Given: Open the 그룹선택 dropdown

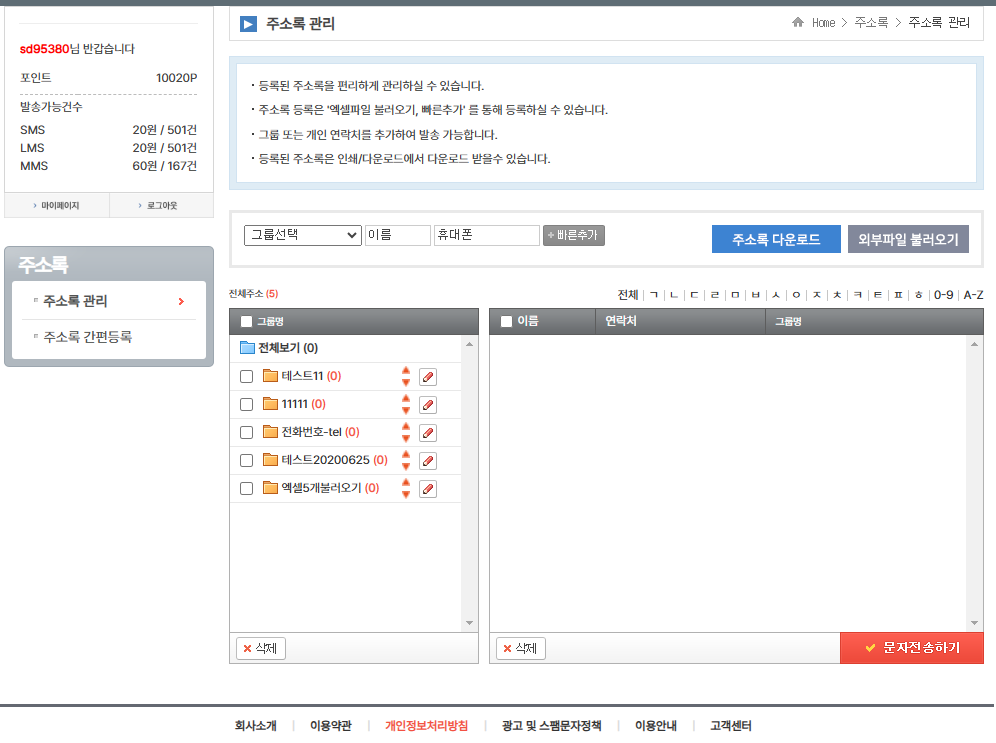Looking at the screenshot, I should (x=302, y=235).
